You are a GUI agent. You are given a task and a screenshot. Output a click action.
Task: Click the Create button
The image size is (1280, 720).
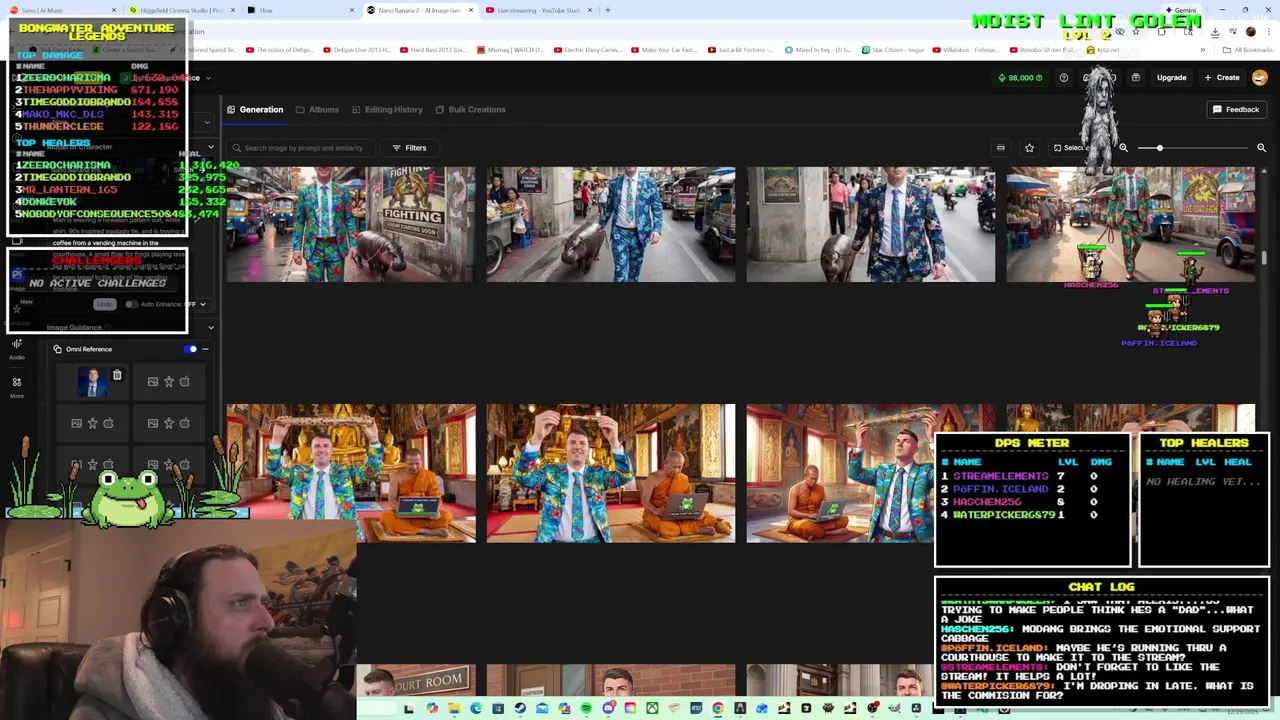point(1222,78)
